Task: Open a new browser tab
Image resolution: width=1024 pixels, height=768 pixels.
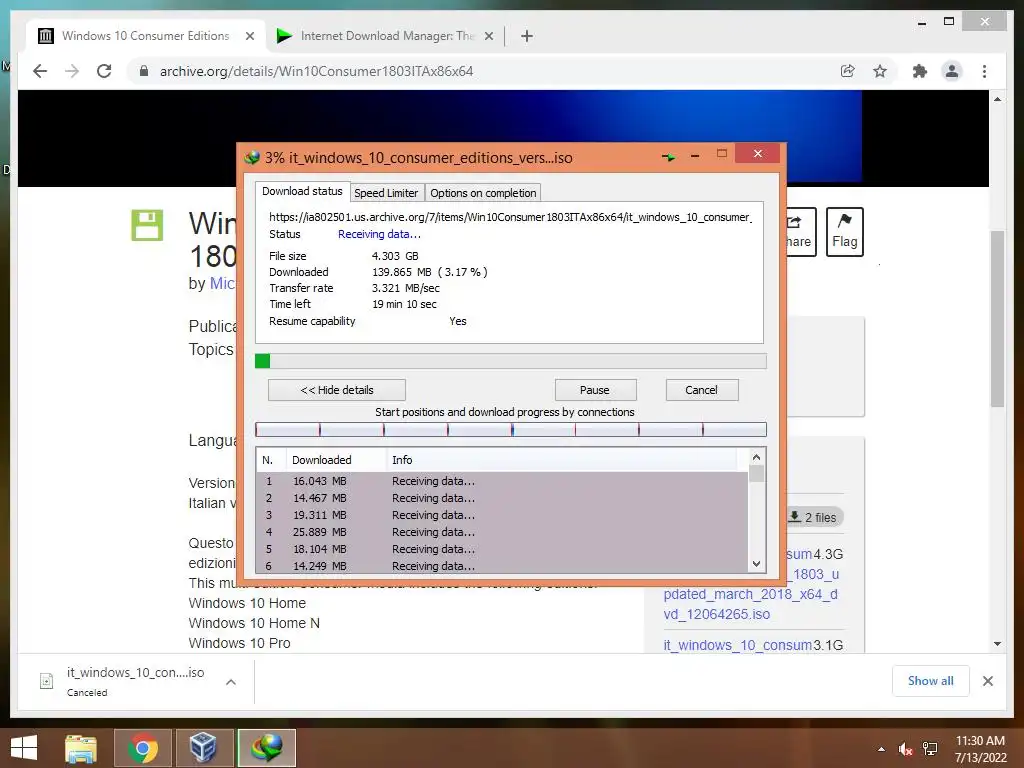Action: (527, 36)
